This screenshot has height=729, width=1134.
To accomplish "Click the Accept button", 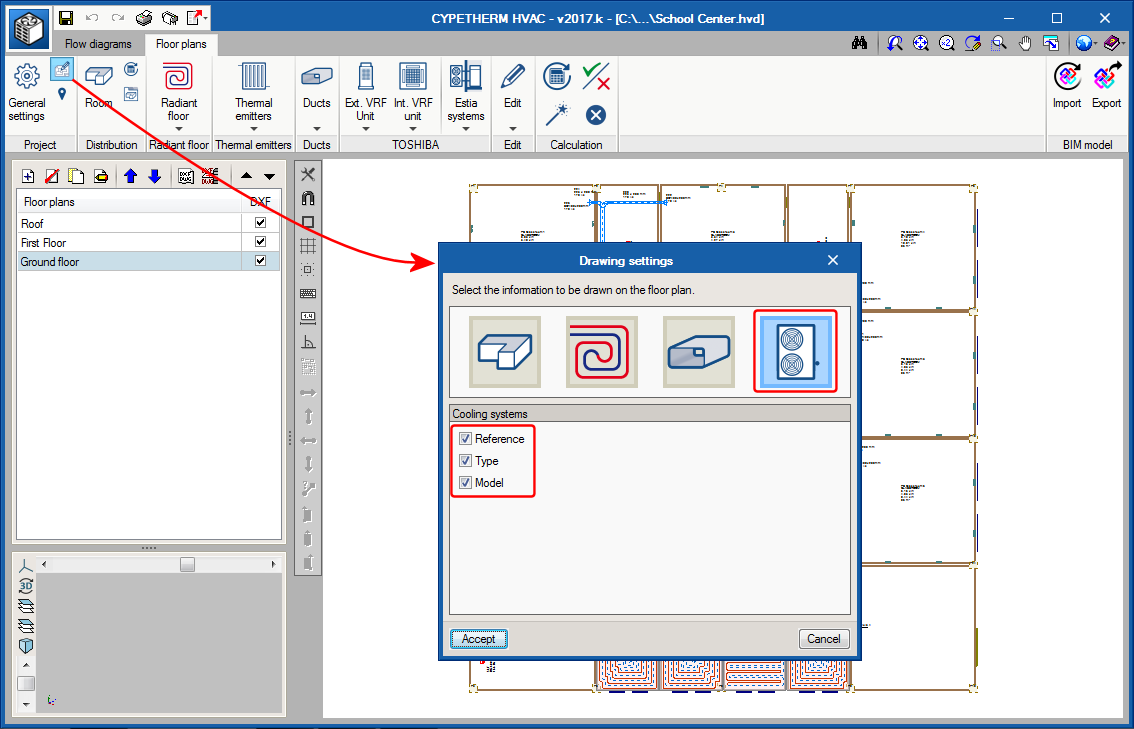I will [x=478, y=639].
